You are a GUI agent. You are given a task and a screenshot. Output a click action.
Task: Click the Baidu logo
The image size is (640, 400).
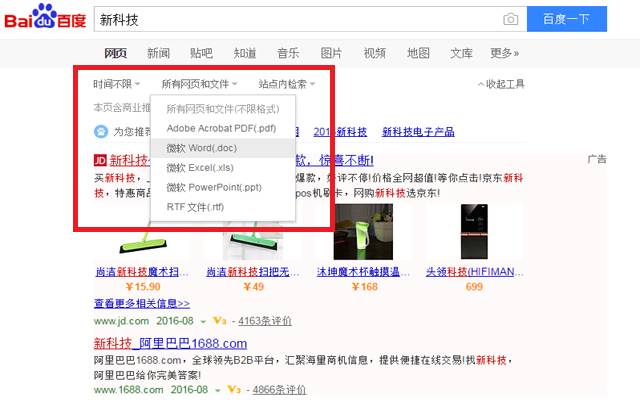pyautogui.click(x=45, y=17)
